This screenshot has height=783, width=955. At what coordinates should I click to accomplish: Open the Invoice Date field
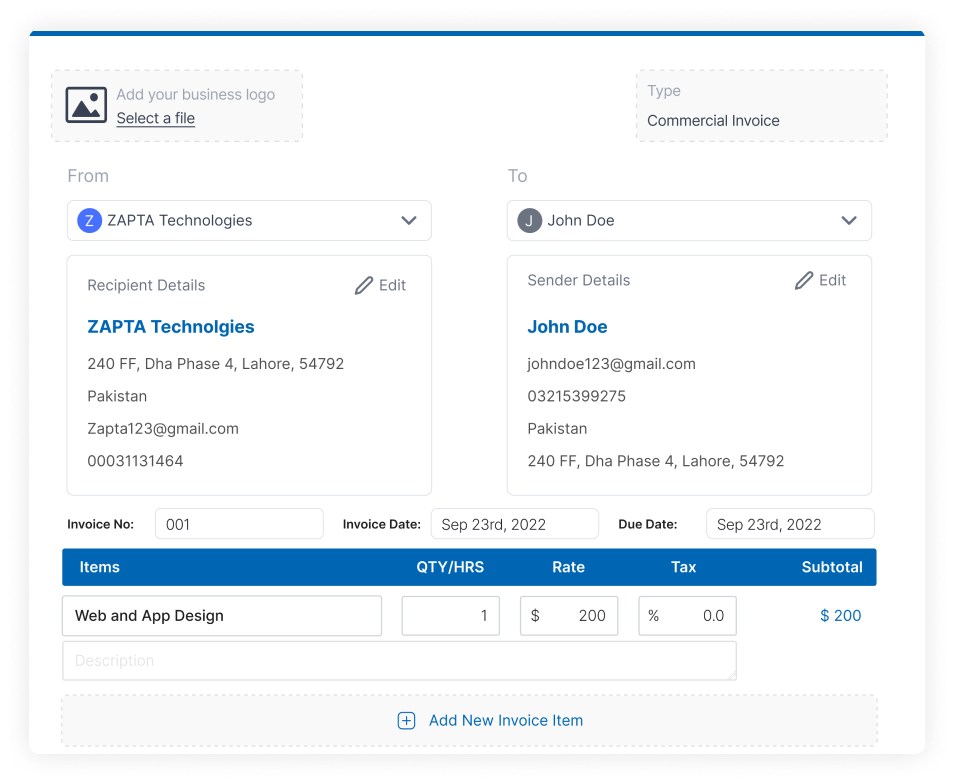(514, 524)
